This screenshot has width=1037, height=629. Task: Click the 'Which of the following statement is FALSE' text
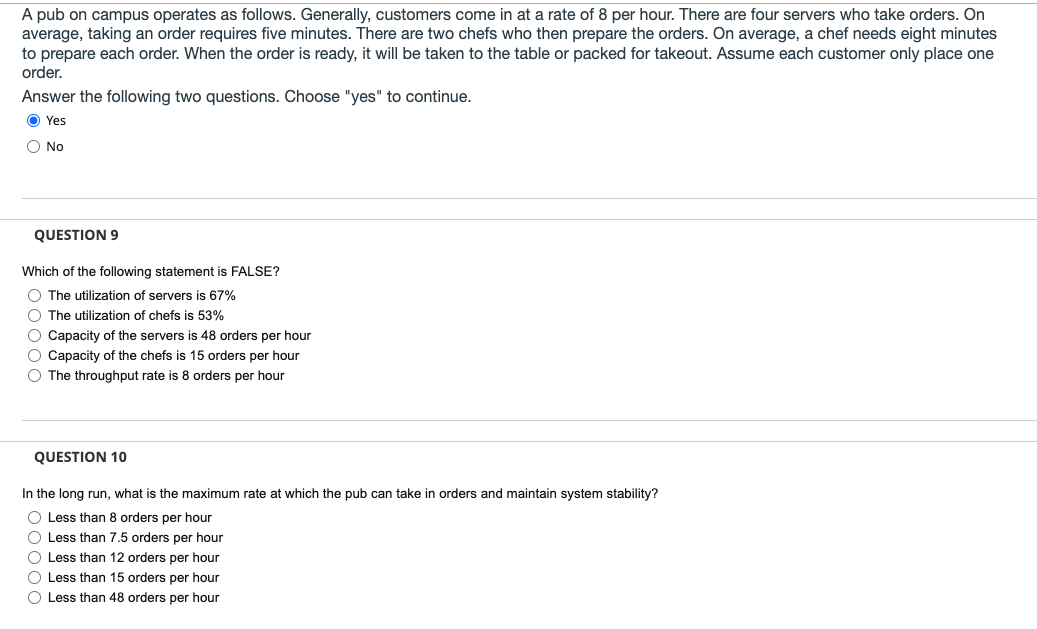tap(151, 272)
